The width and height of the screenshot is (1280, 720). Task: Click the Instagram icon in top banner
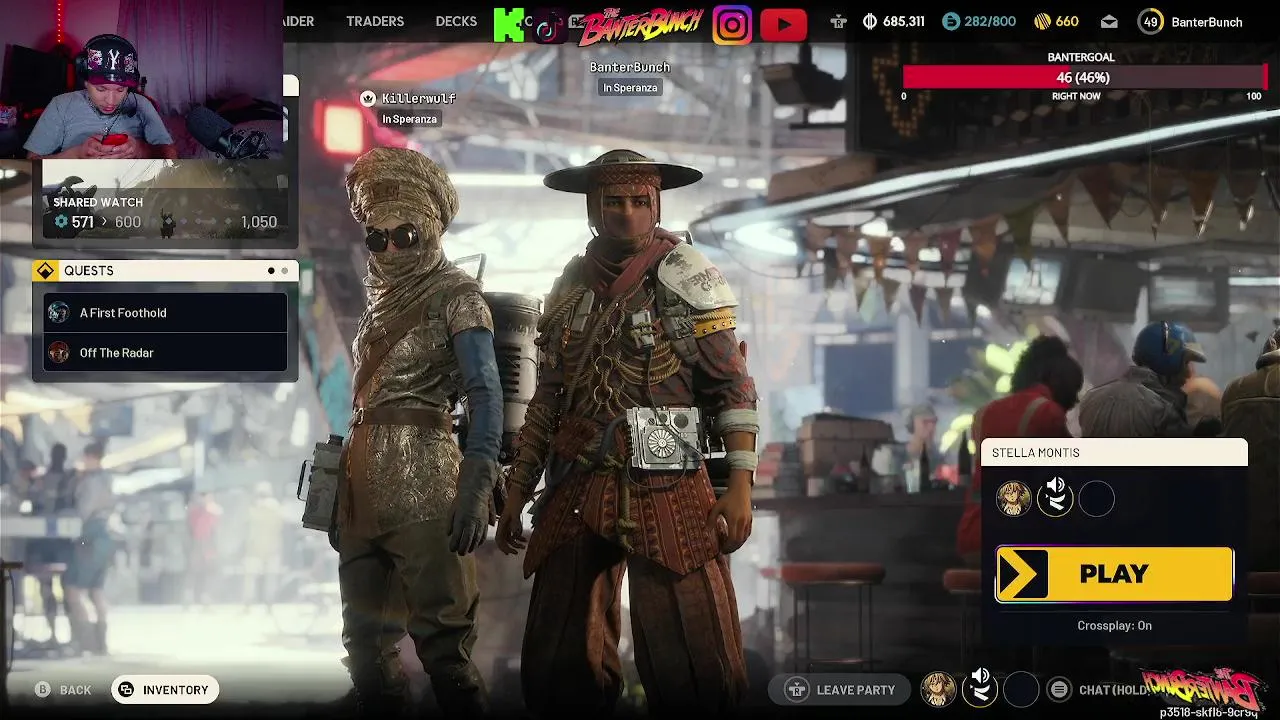point(732,24)
